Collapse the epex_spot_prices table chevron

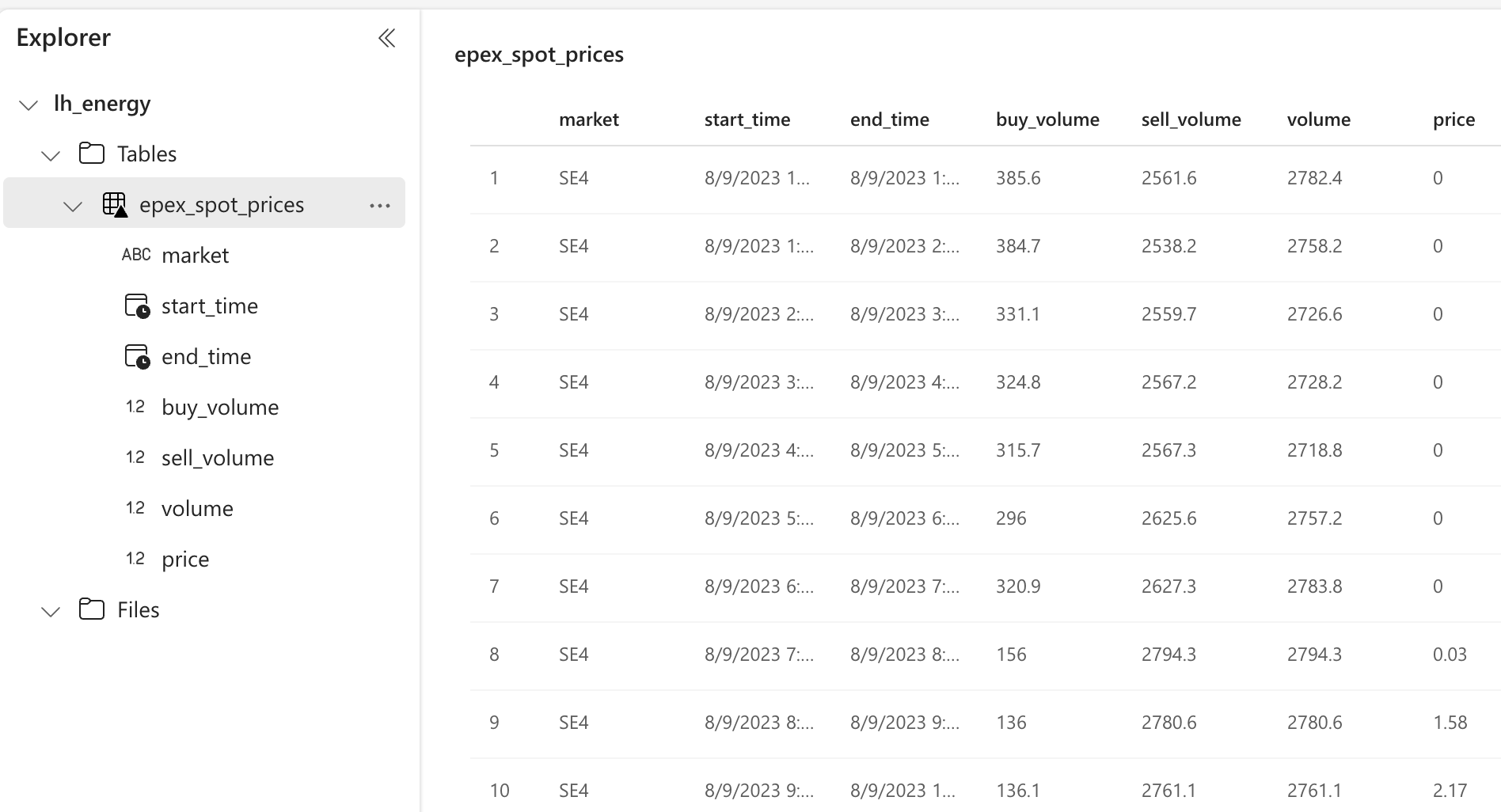click(73, 206)
